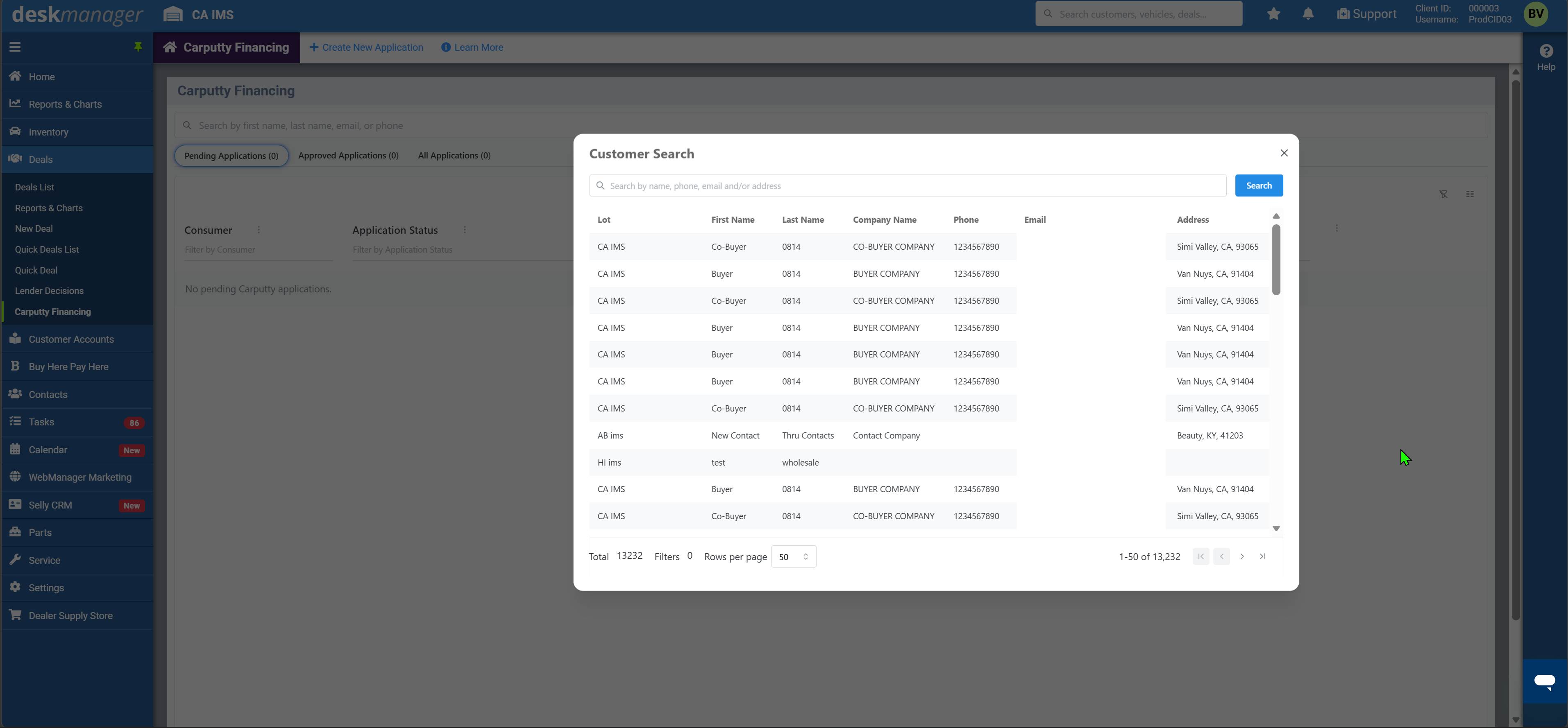Viewport: 1568px width, 728px height.
Task: Toggle the hamburger sidebar menu
Action: click(15, 47)
